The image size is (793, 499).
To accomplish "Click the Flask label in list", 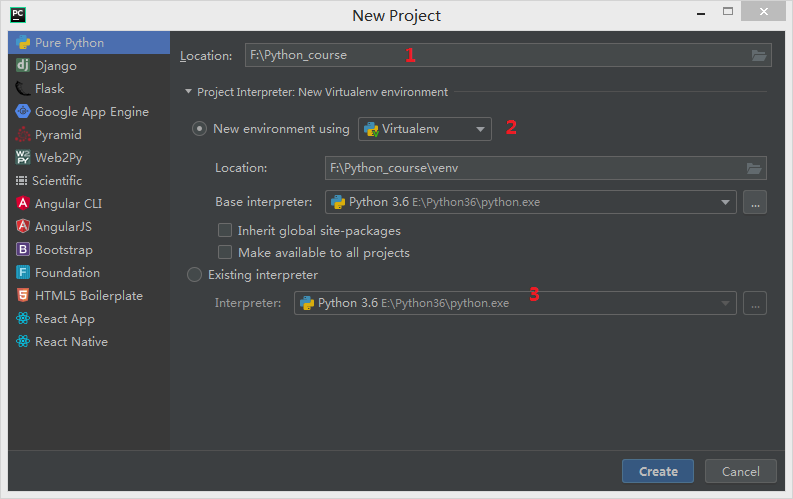I will pyautogui.click(x=50, y=88).
